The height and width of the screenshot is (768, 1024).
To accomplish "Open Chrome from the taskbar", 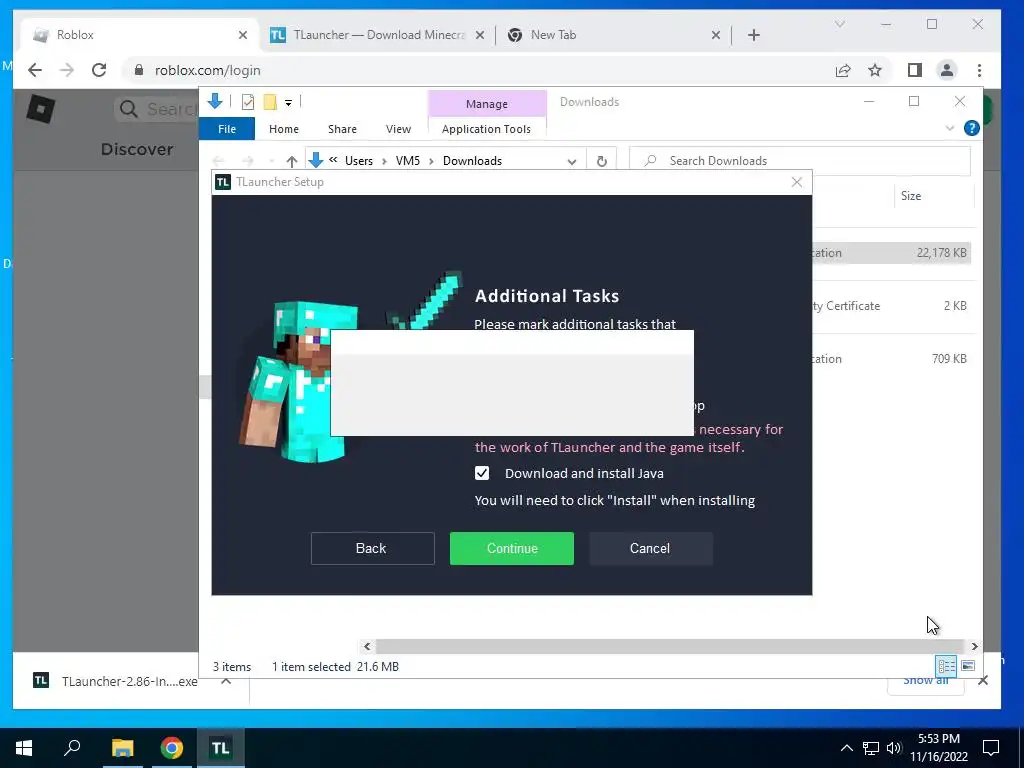I will [171, 748].
